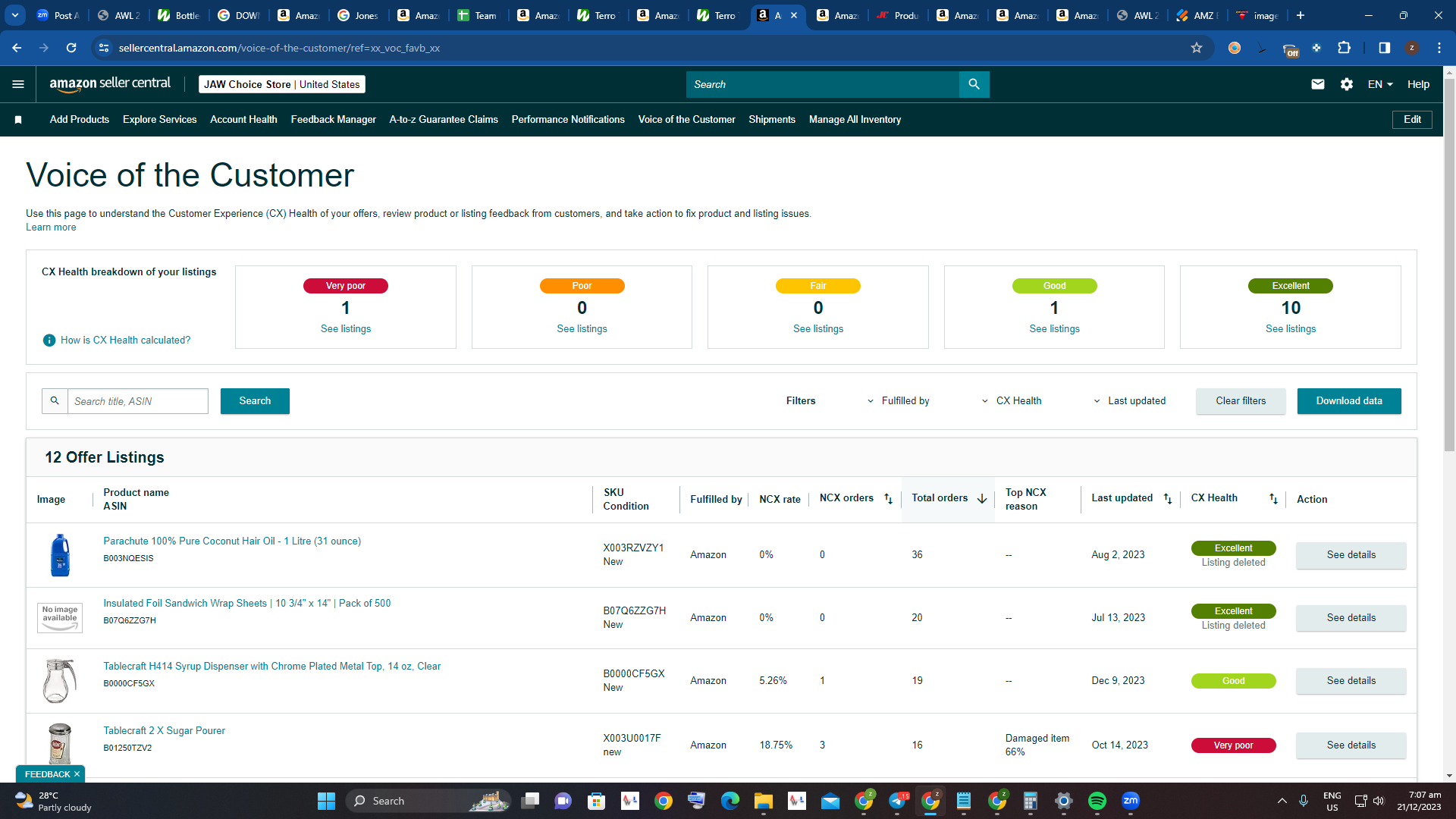
Task: Open Account Health menu item
Action: coord(243,120)
